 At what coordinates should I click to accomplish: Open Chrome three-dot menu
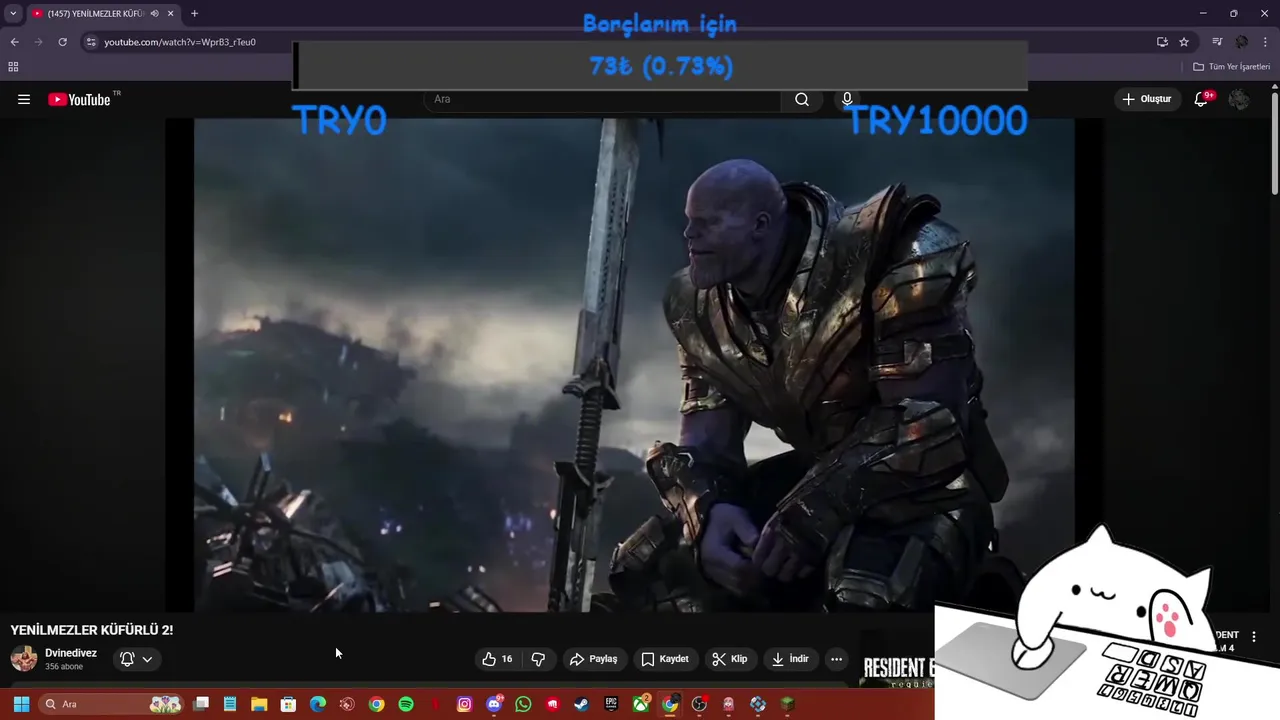(x=1266, y=42)
